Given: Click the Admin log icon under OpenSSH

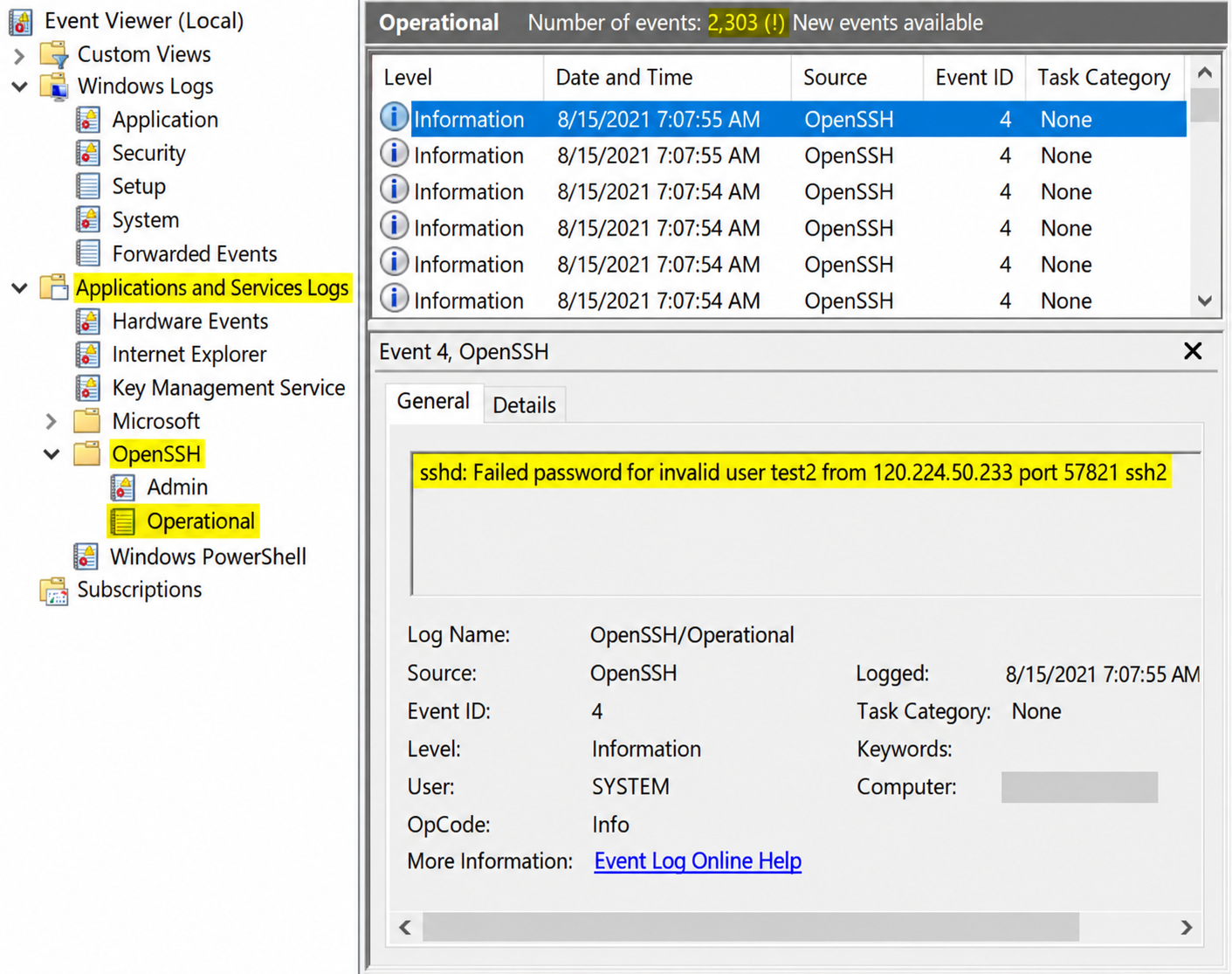Looking at the screenshot, I should tap(123, 487).
